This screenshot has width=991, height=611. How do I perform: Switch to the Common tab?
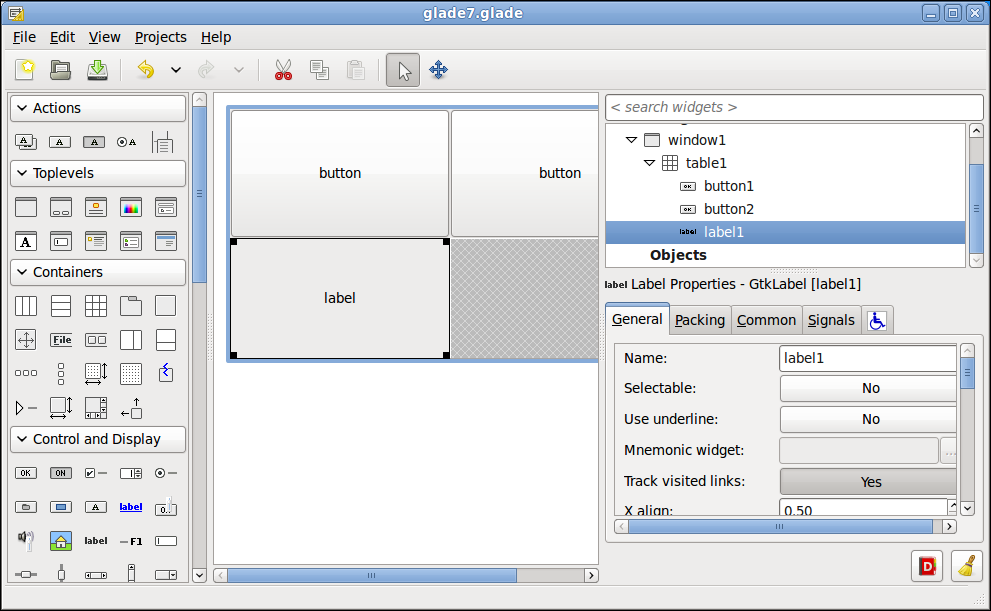[766, 320]
